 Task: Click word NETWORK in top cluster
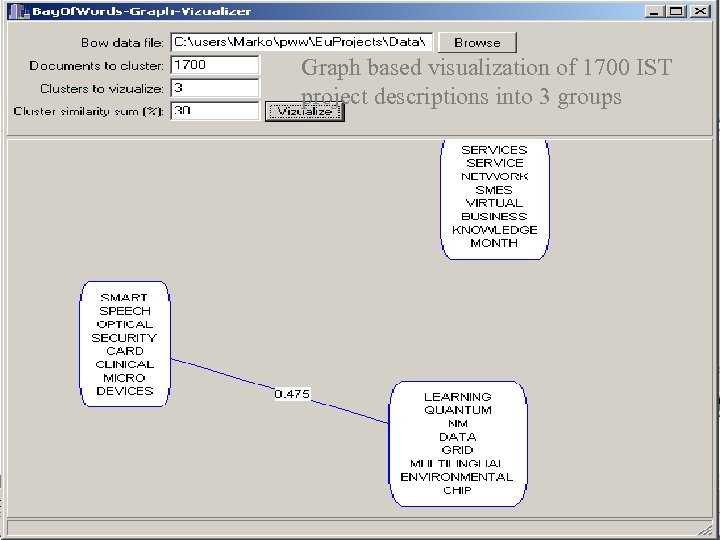[x=495, y=177]
